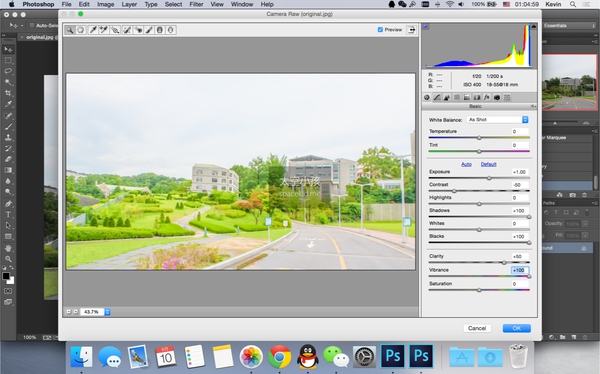Click the Auto link above Exposure

tap(466, 164)
